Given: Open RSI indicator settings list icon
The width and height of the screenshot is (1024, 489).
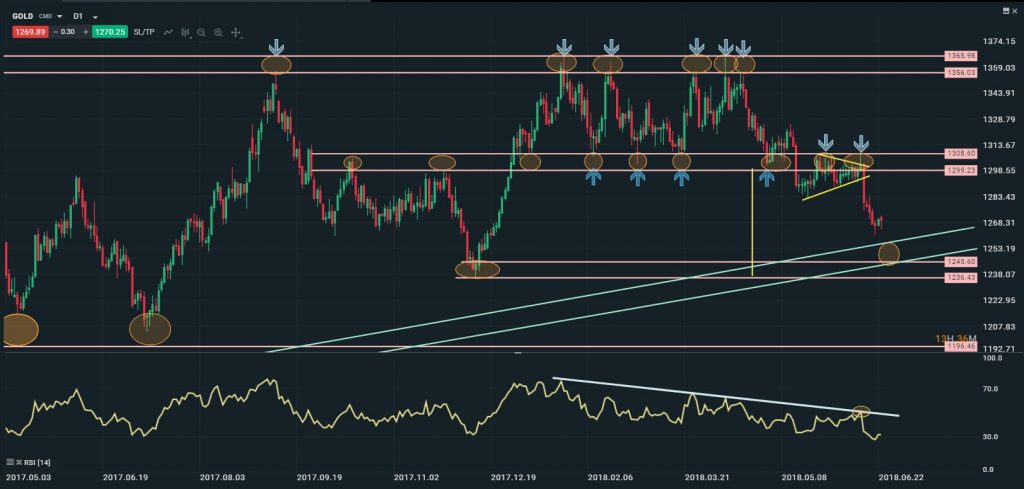Looking at the screenshot, I should click(x=10, y=462).
